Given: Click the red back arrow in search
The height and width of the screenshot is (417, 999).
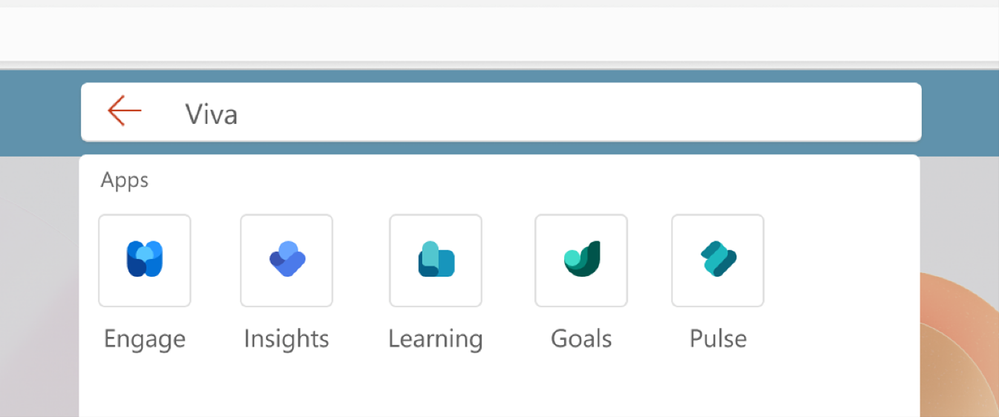Looking at the screenshot, I should pos(124,111).
